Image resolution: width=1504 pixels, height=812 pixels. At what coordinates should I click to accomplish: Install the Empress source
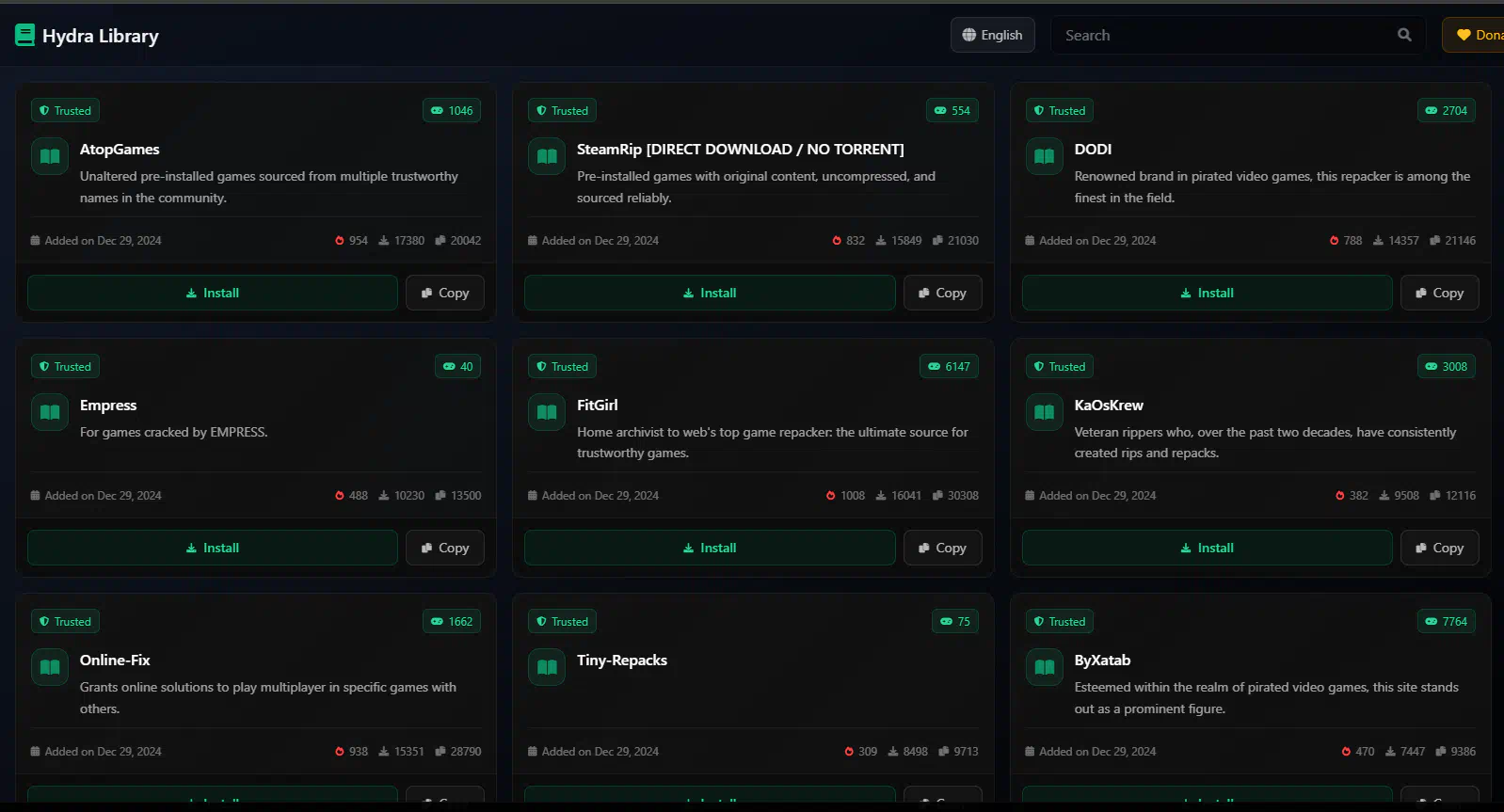point(213,548)
